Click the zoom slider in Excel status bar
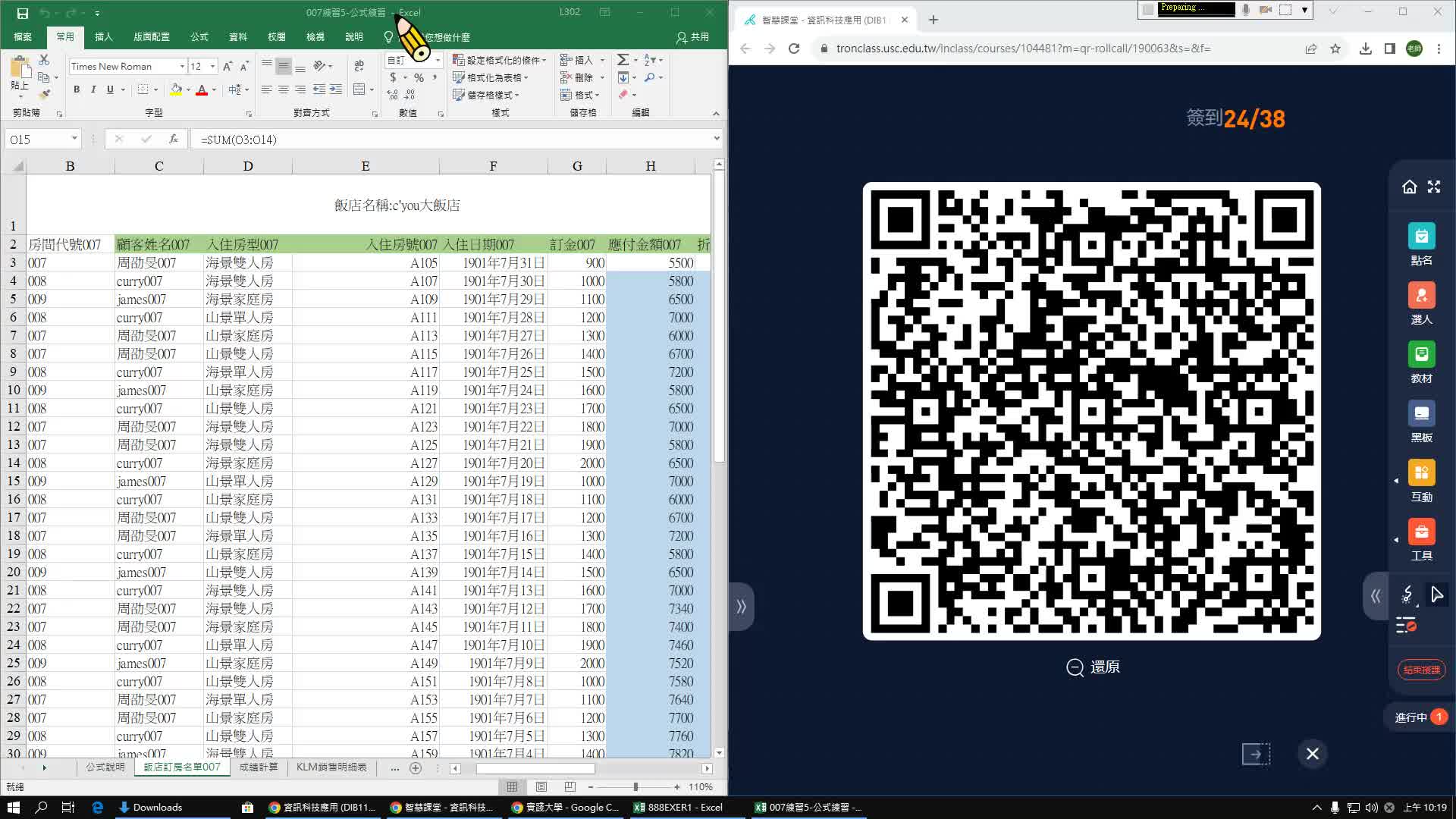Viewport: 1456px width, 819px height. (634, 787)
